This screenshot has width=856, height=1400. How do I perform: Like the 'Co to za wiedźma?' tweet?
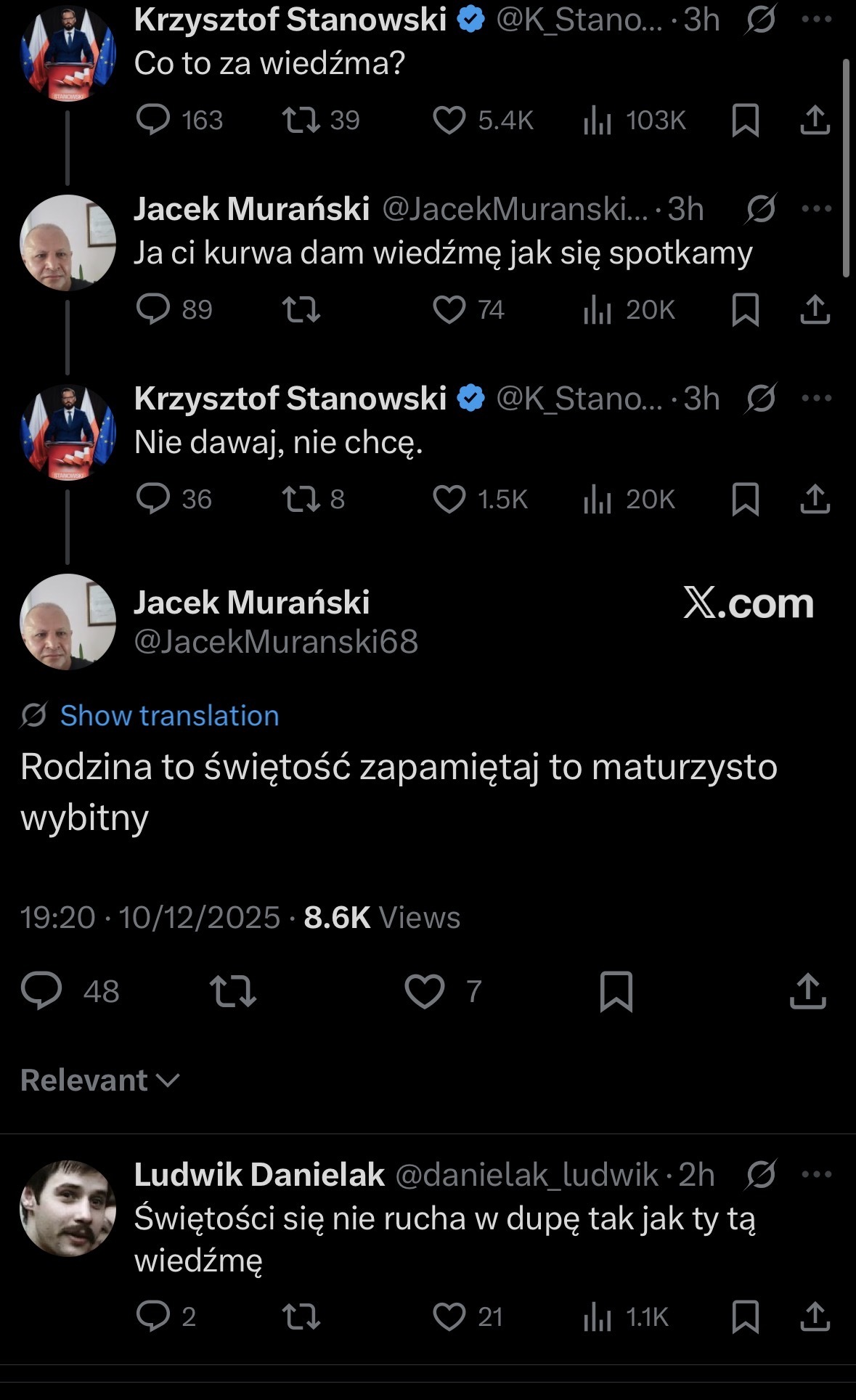pos(449,121)
